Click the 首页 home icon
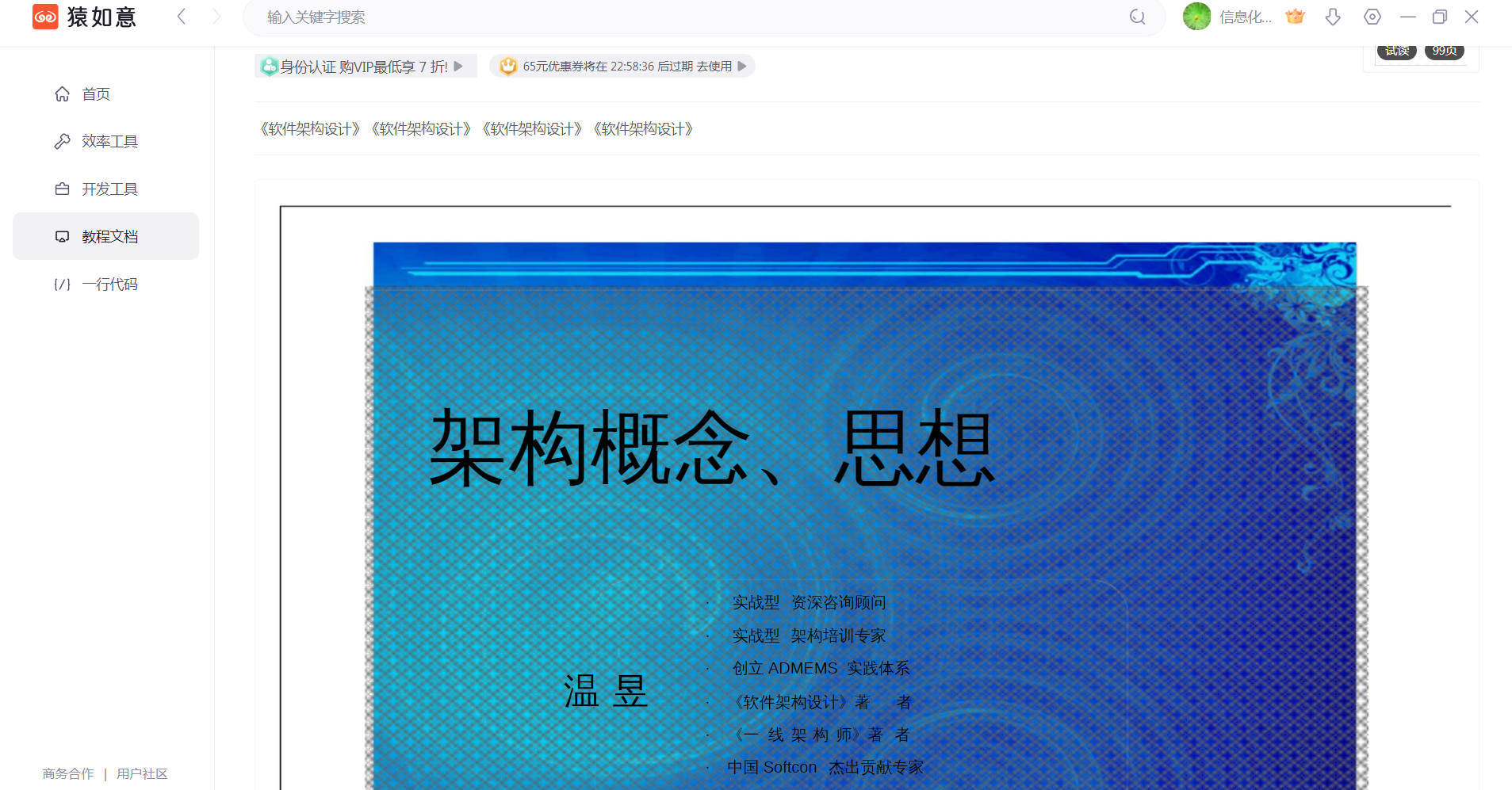Screen dimensions: 1512x790 (62, 94)
